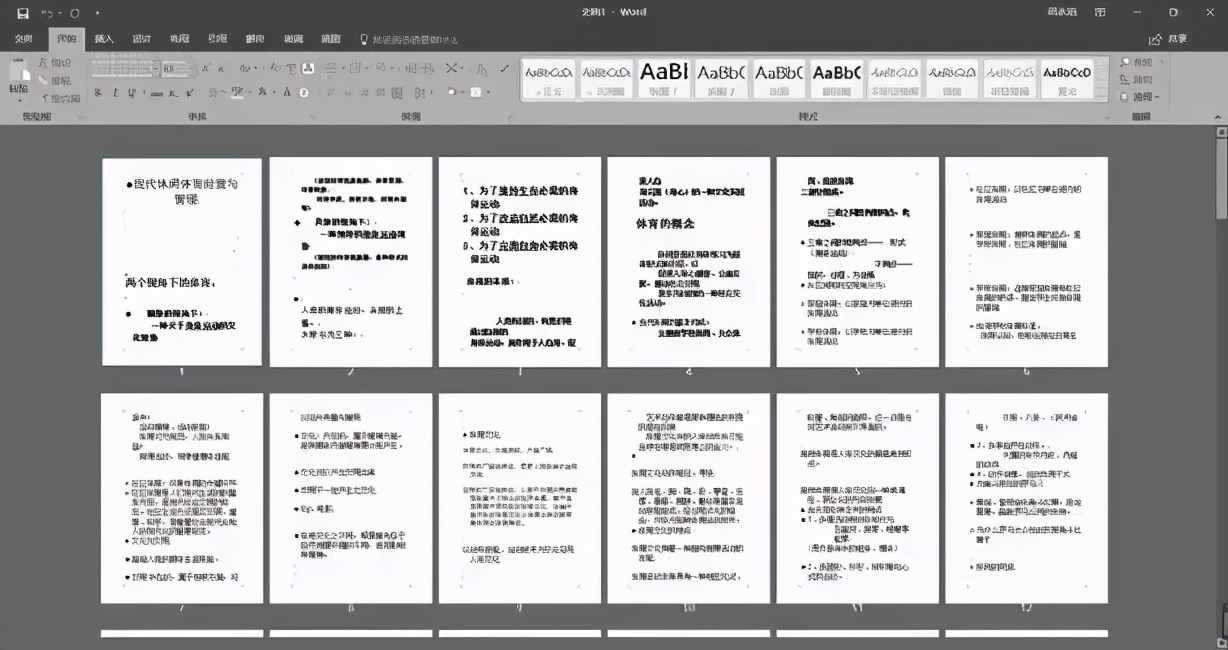Open the font name combo box
Image resolution: width=1228 pixels, height=650 pixels.
click(122, 69)
